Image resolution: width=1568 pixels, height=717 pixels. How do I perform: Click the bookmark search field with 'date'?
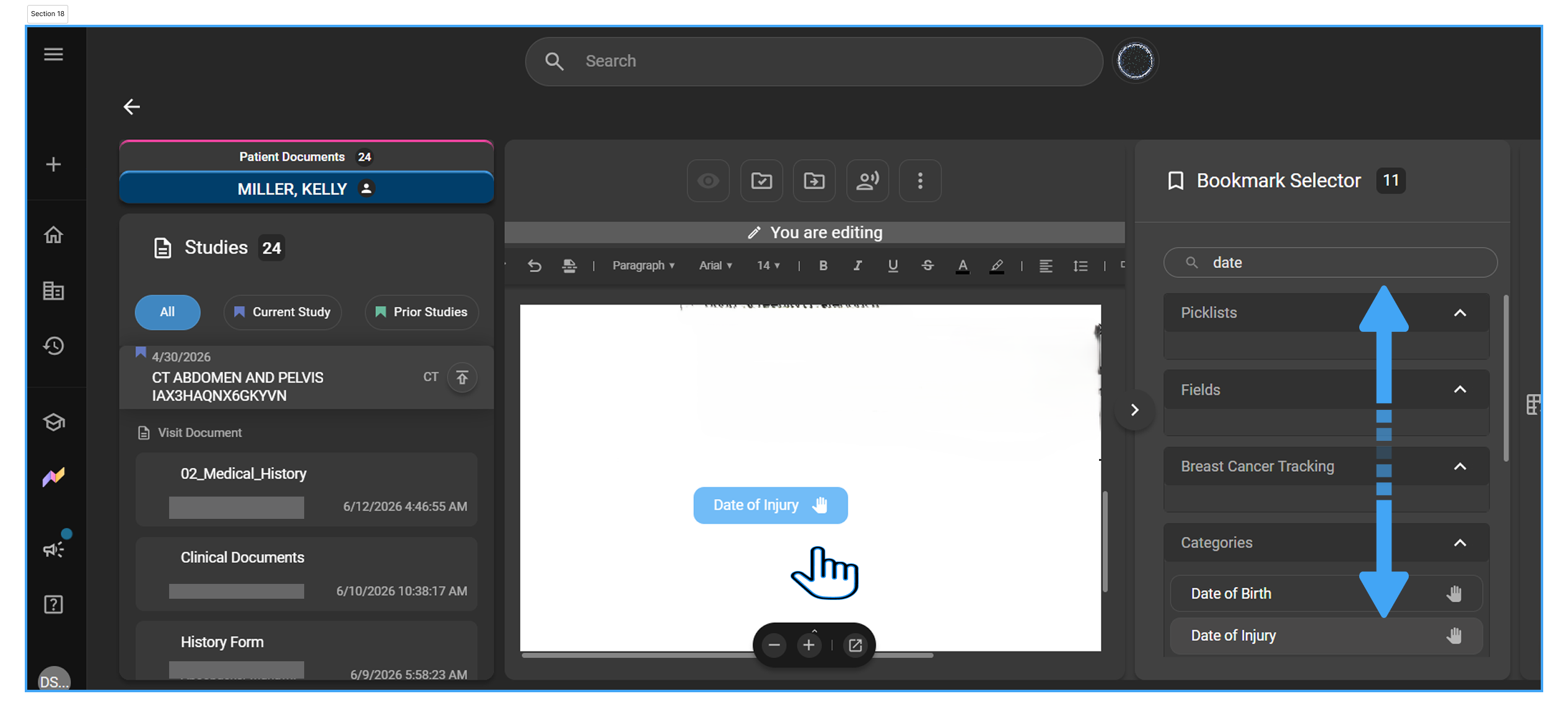click(x=1330, y=263)
